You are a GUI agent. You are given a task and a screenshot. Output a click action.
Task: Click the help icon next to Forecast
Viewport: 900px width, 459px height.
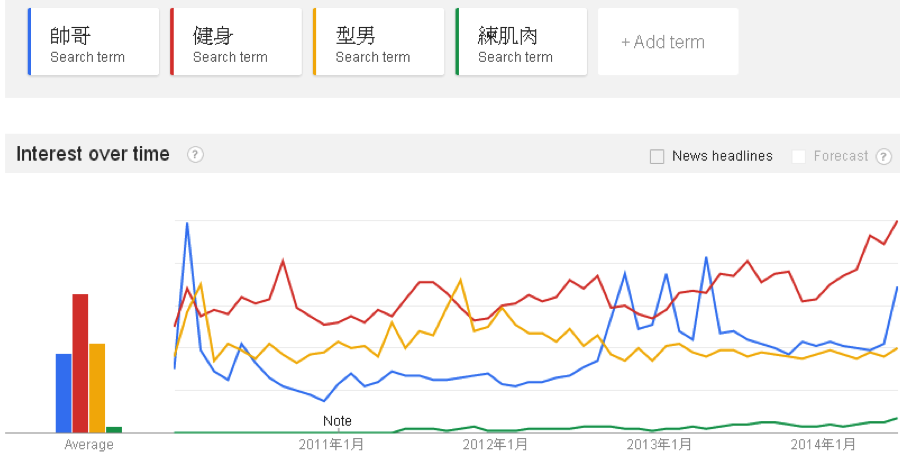pos(884,156)
